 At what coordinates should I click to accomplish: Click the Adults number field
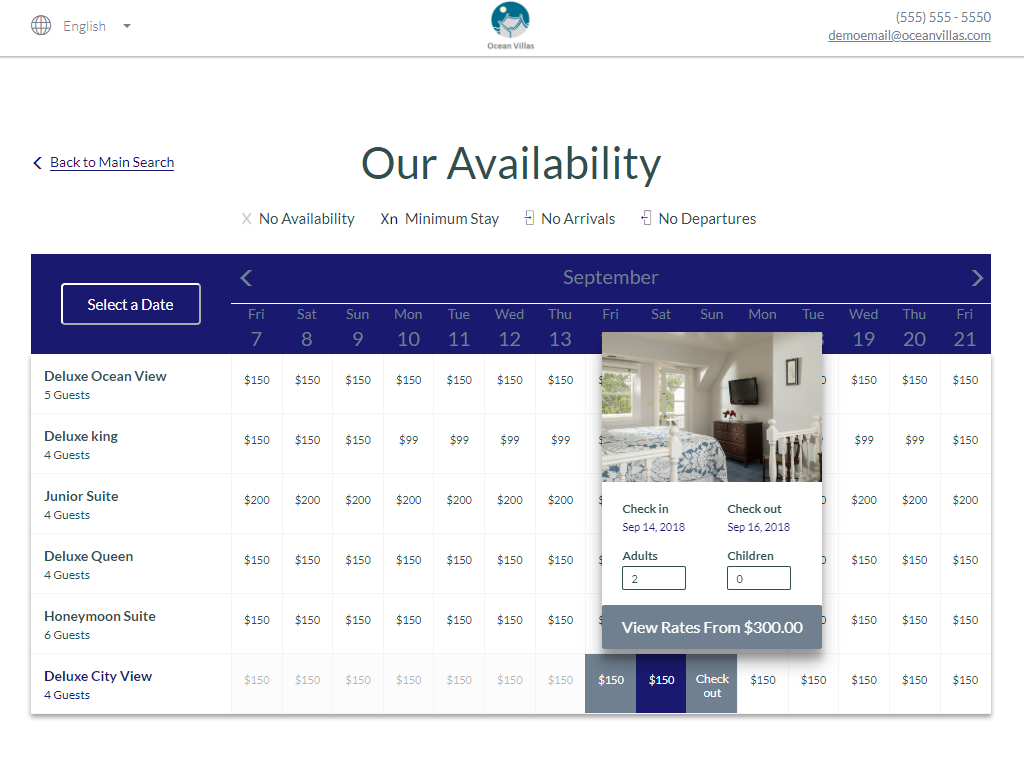coord(654,578)
